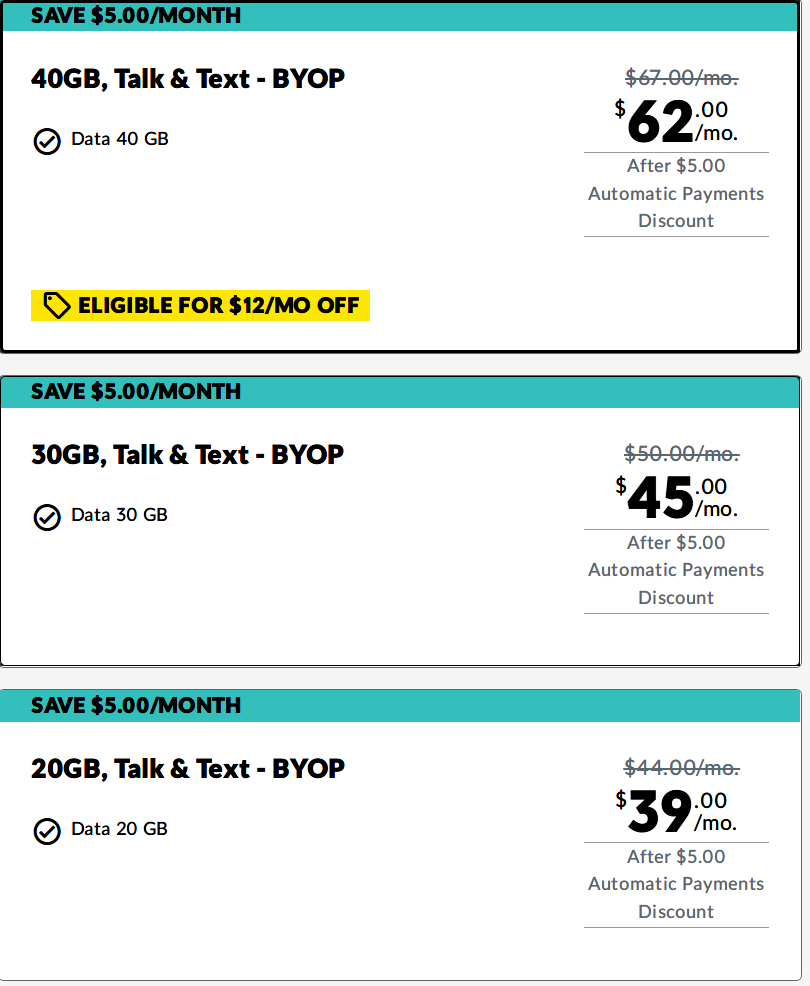Click the checkmark icon beside Data 30 GB

47,518
